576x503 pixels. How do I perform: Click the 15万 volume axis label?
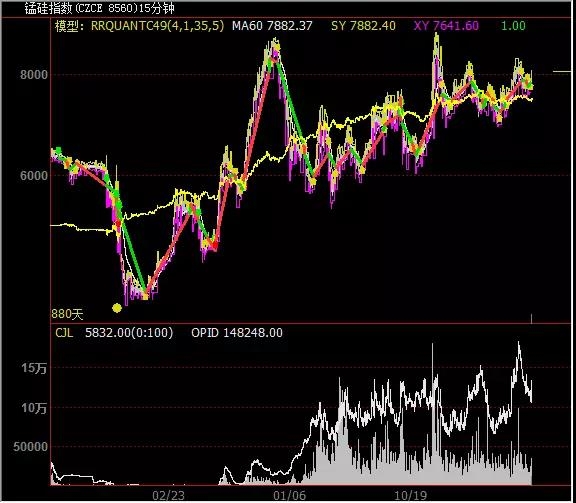tap(34, 368)
